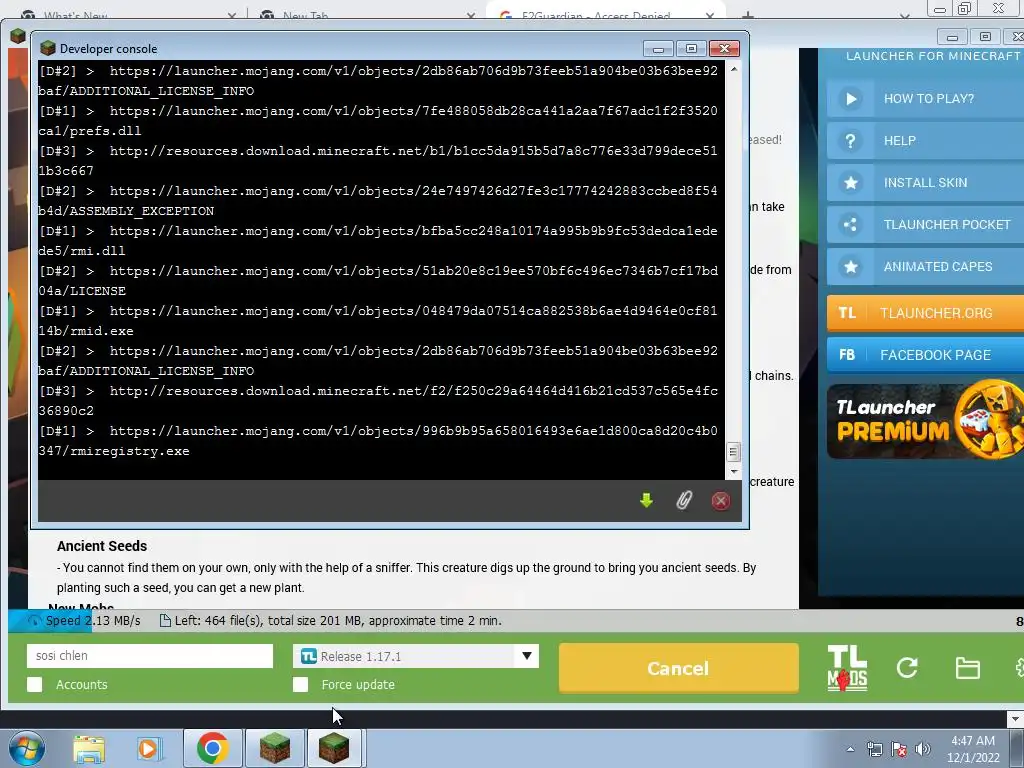
Task: Open the TL Mods icon
Action: [x=847, y=668]
